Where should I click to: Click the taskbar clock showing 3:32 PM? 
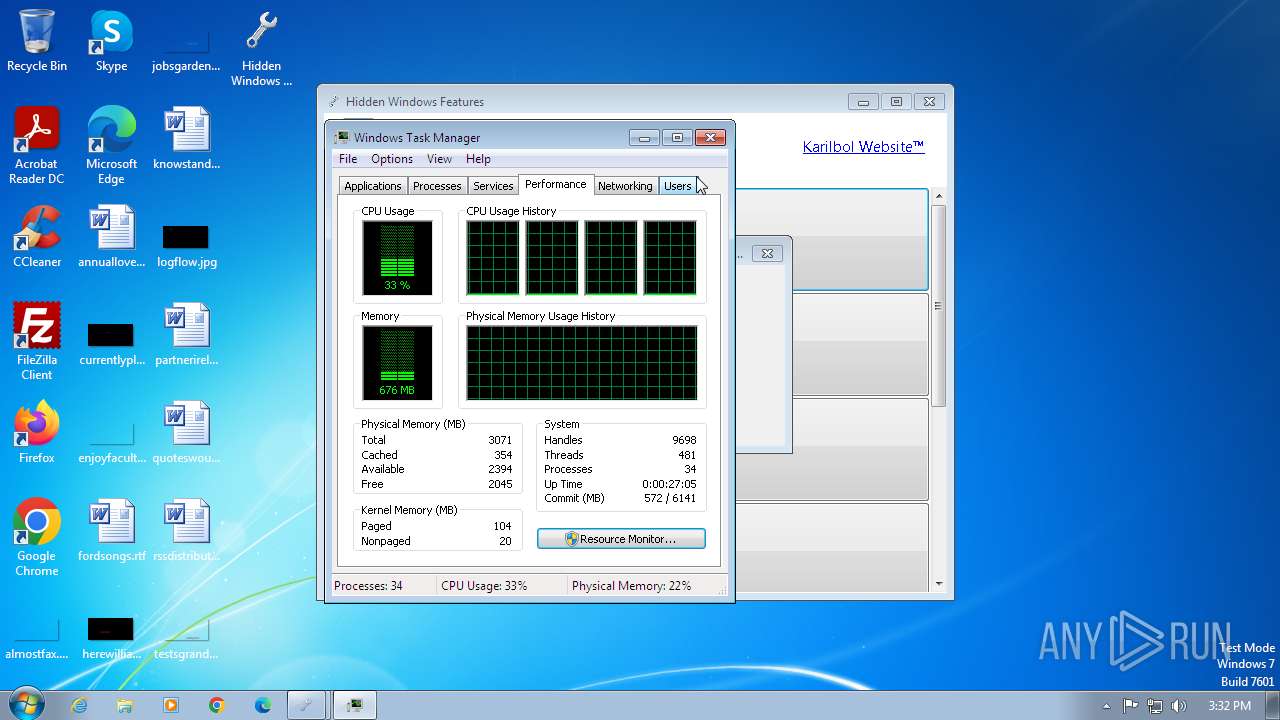pos(1229,705)
